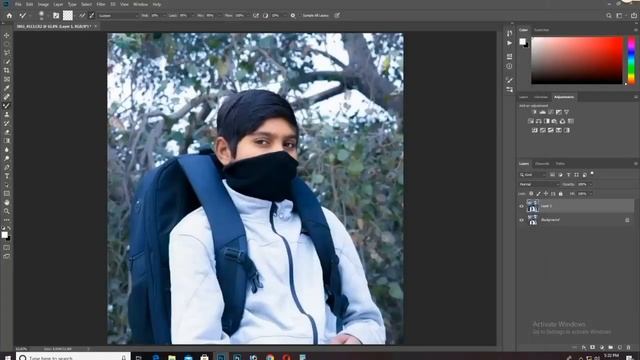Select the Spot Healing Brush tool
640x360 pixels.
click(x=7, y=97)
